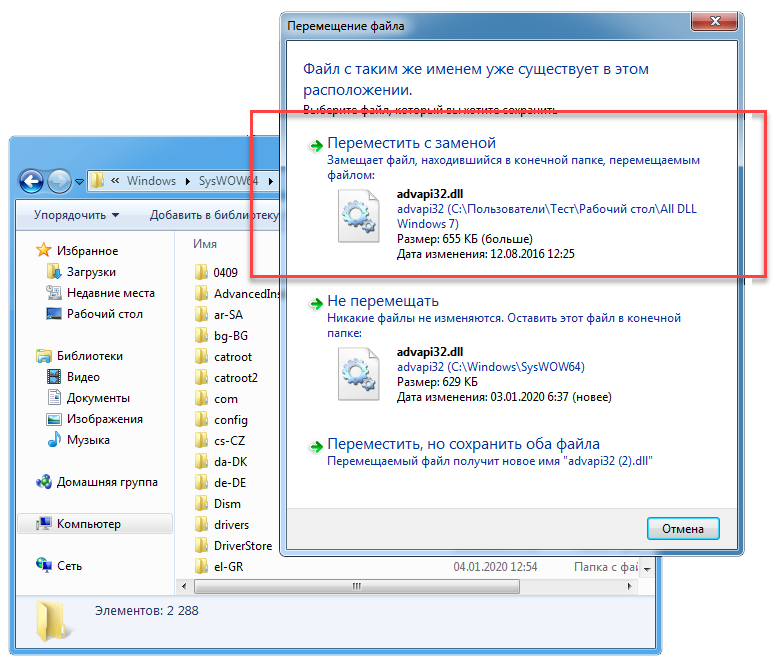Click the horizontal scrollbar thumb
This screenshot has width=781, height=662.
[357, 586]
